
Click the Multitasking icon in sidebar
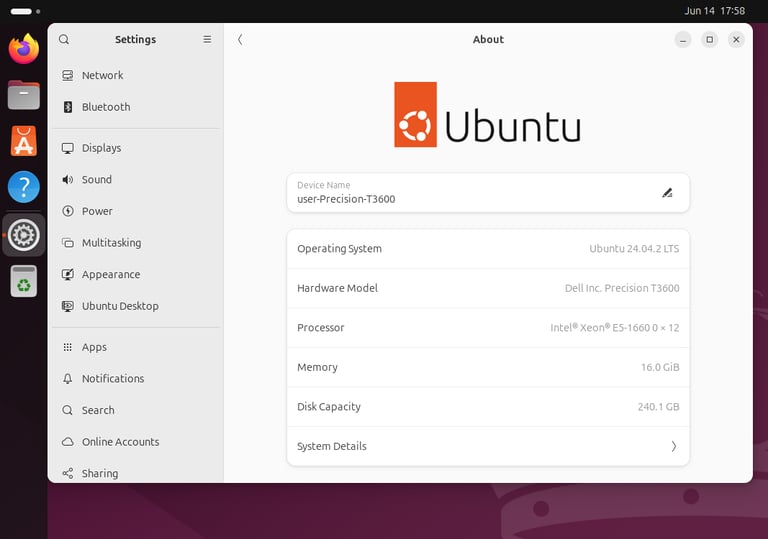click(x=68, y=243)
